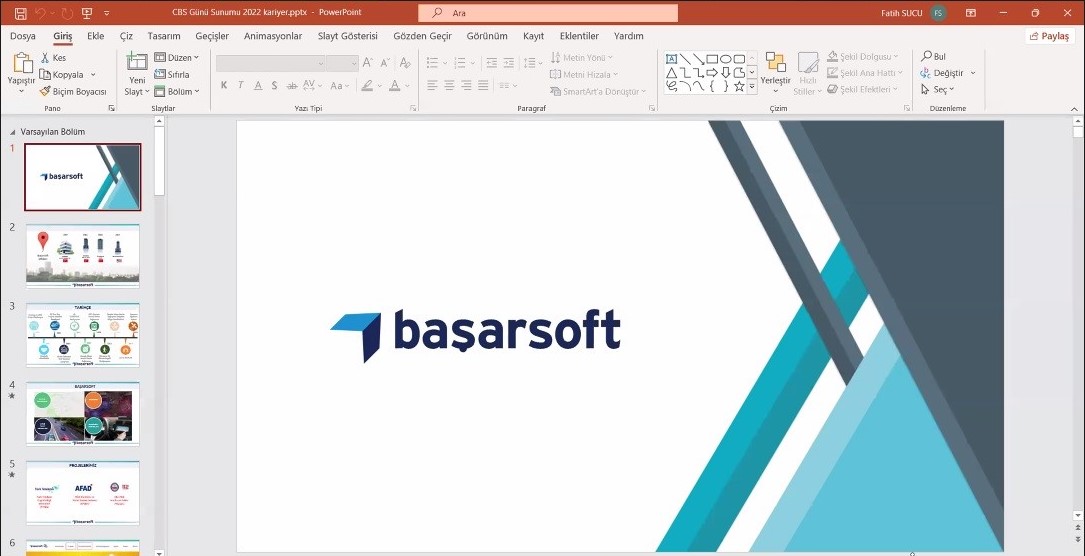Center align the text
The width and height of the screenshot is (1085, 556).
tap(449, 85)
